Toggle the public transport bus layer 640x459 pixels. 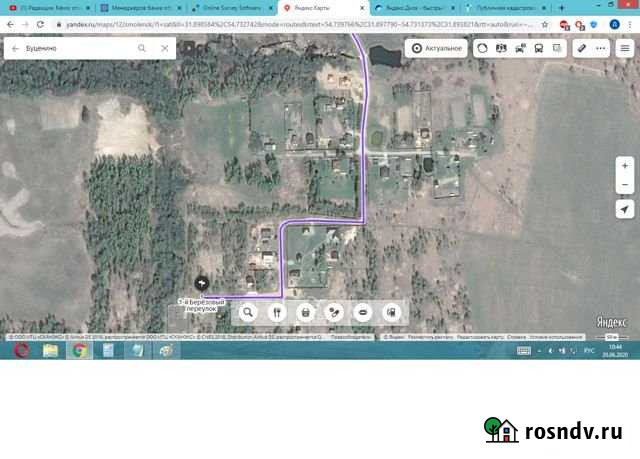(539, 47)
